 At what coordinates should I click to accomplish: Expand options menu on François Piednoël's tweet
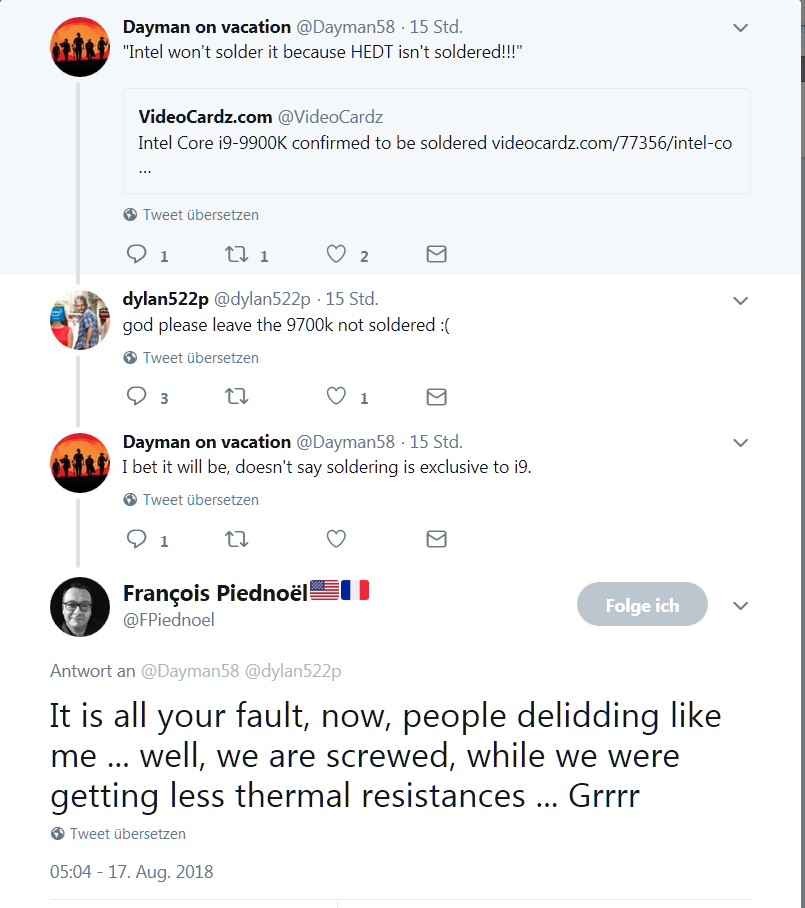(x=740, y=605)
